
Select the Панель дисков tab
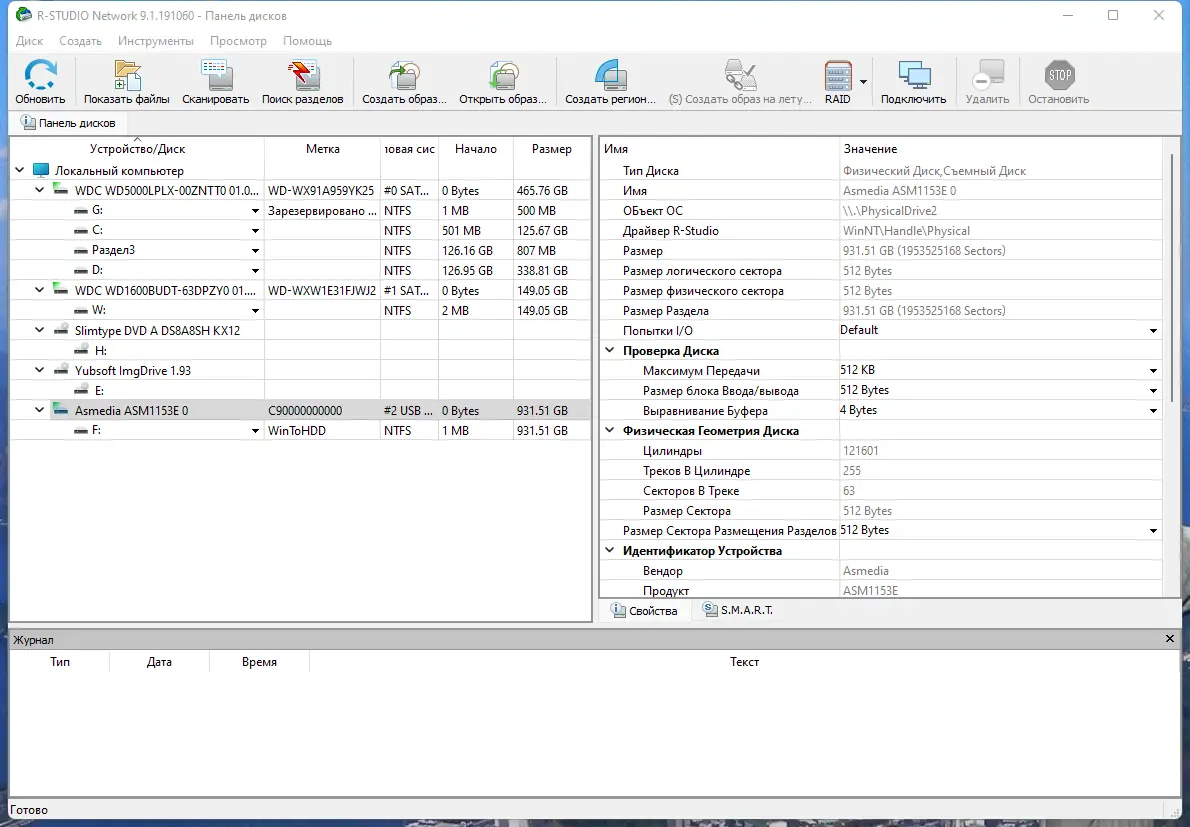pos(69,122)
